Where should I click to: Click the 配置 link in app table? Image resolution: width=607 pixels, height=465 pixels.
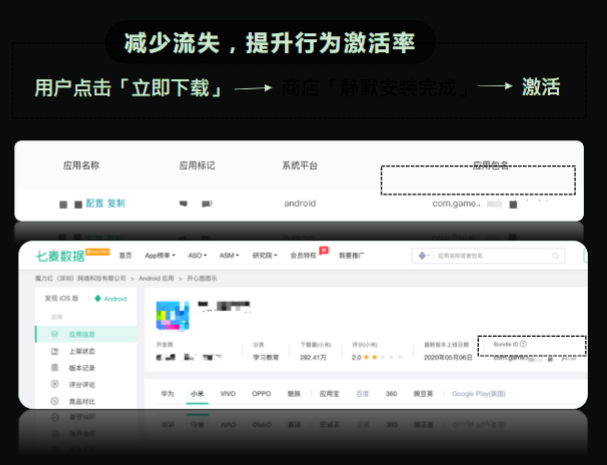[94, 203]
